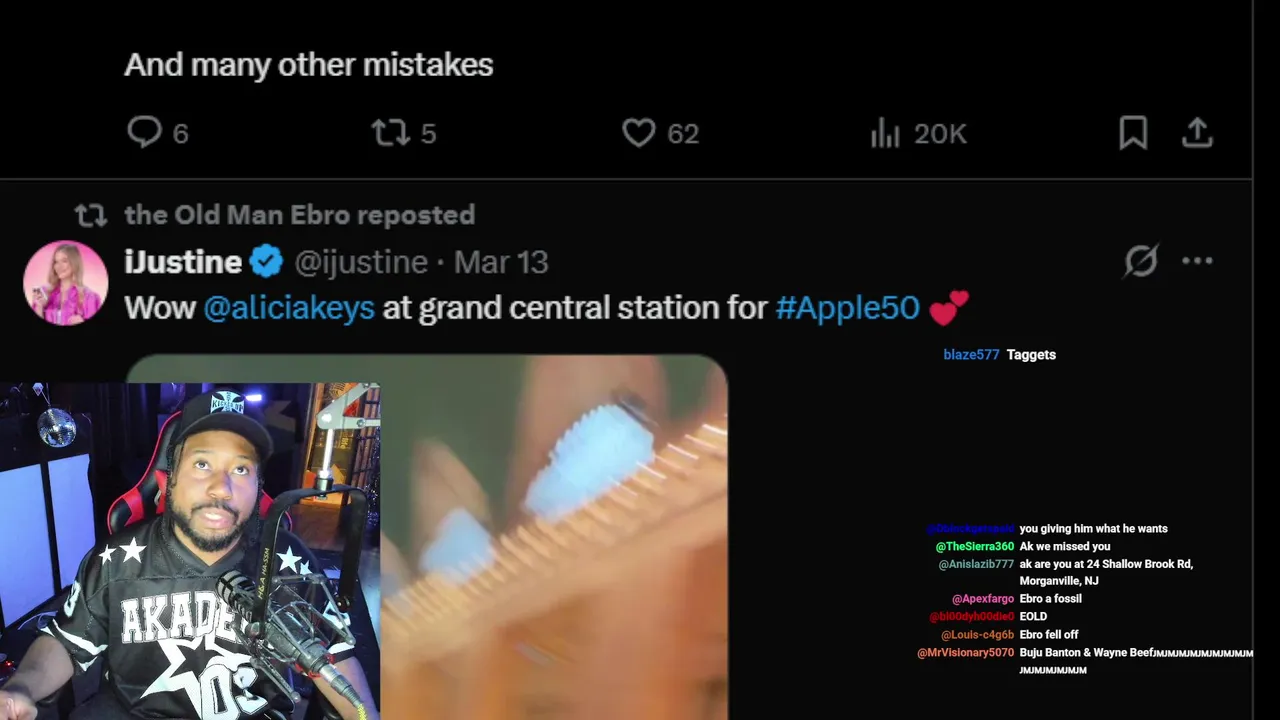Click the @aliciakeys mention link
Screen dimensions: 1280x720
pyautogui.click(x=289, y=307)
